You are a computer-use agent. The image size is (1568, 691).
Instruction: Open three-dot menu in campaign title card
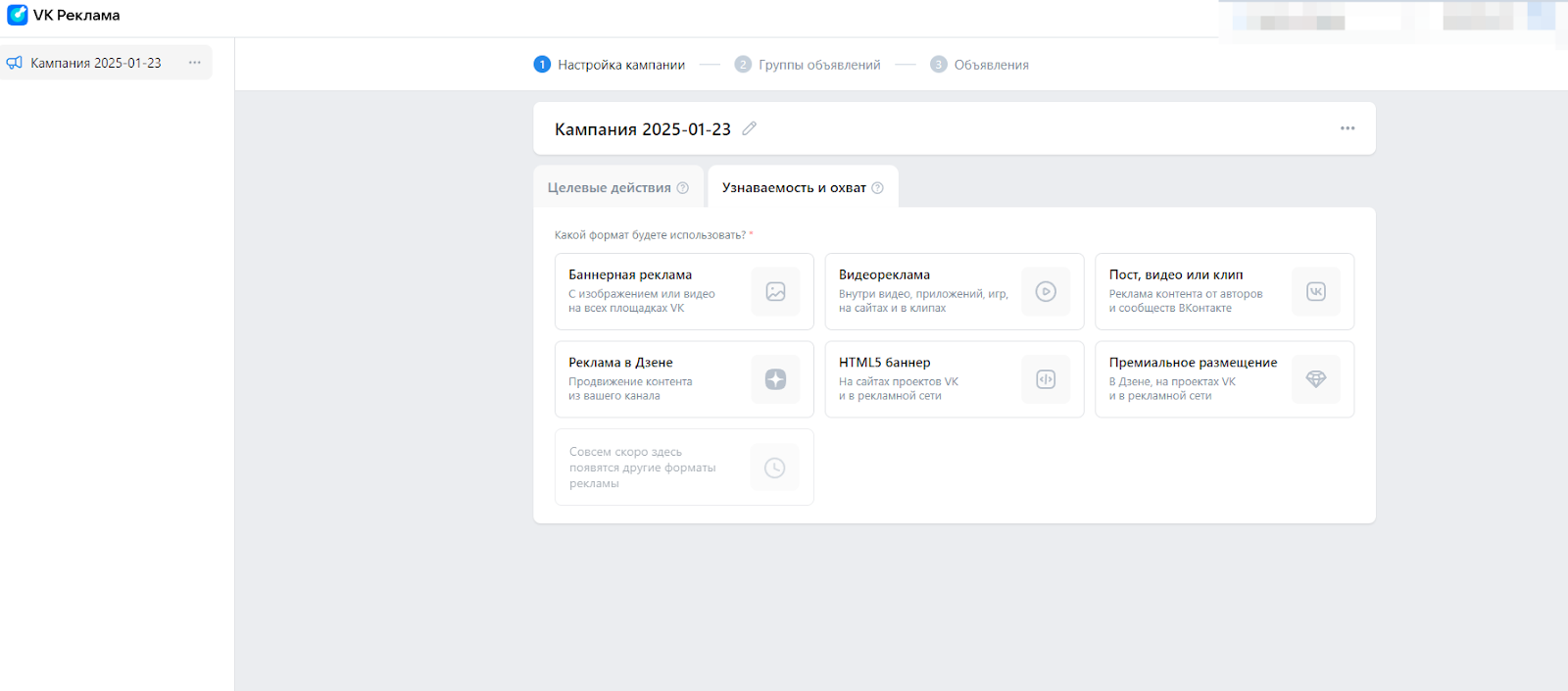tap(1347, 128)
